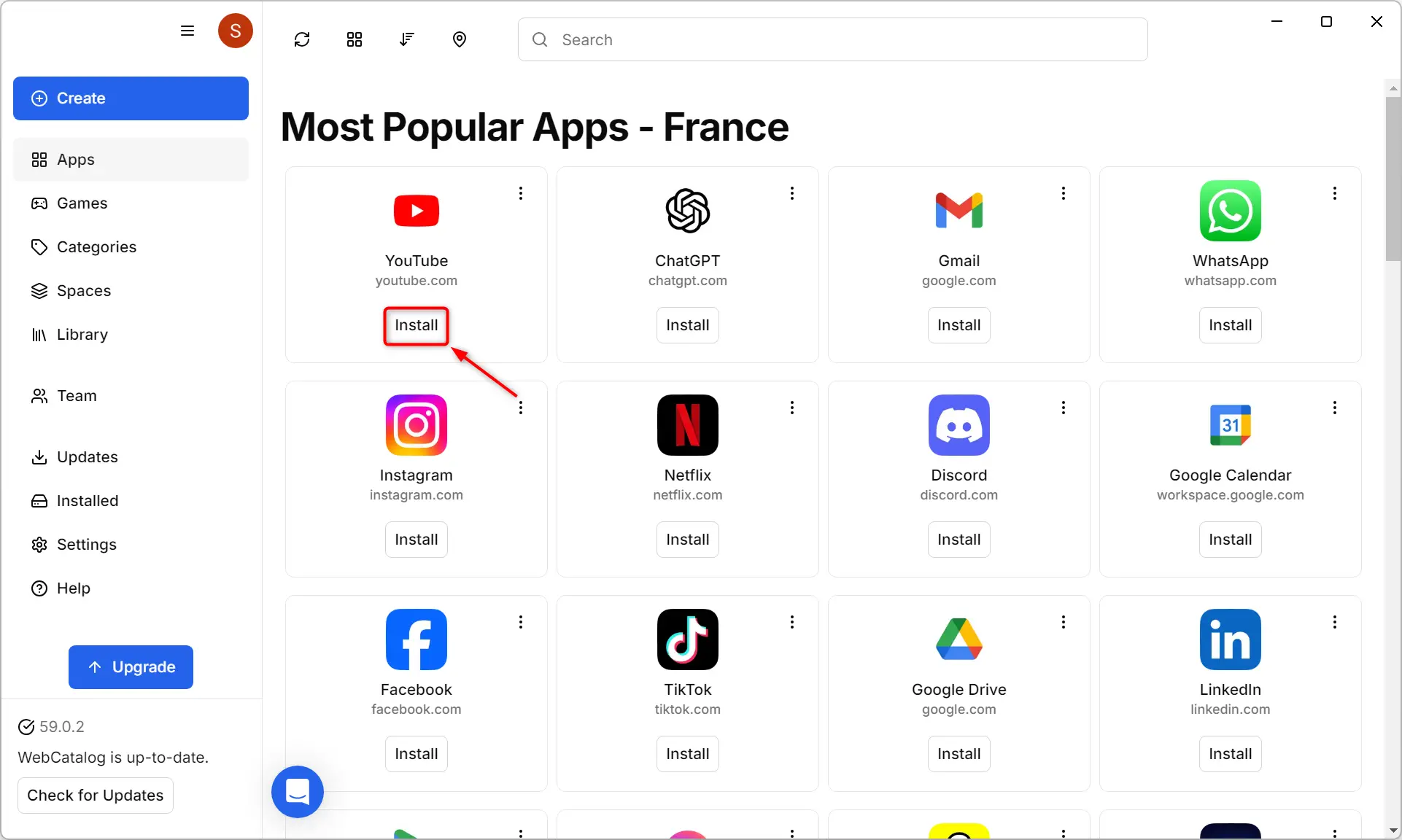Image resolution: width=1402 pixels, height=840 pixels.
Task: Click the Instagram app icon
Action: 416,425
